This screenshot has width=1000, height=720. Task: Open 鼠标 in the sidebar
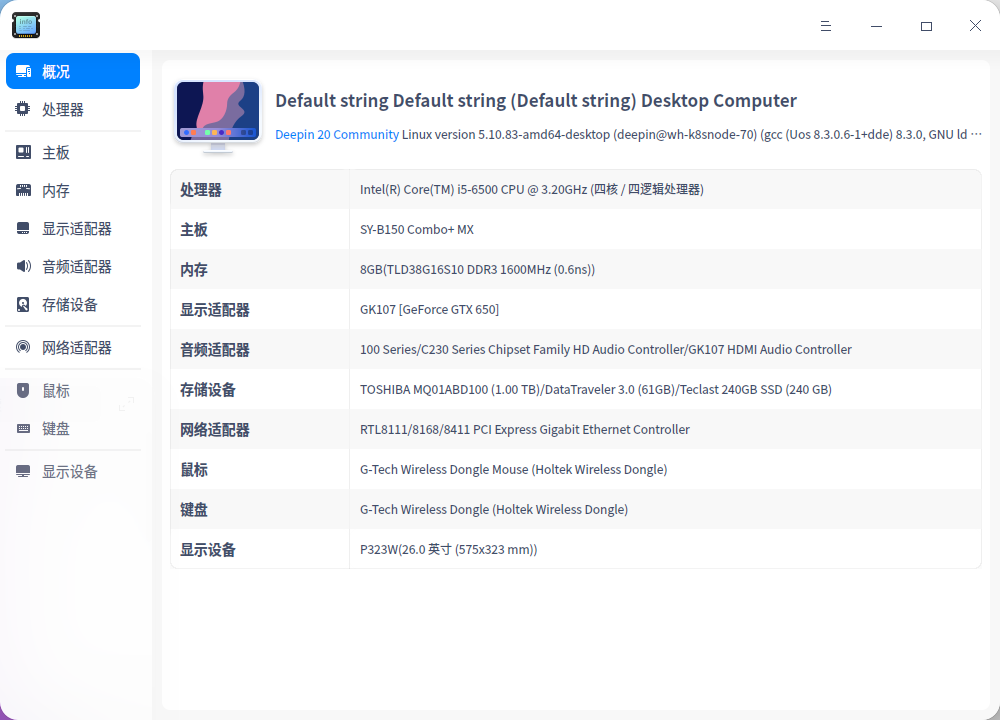[73, 390]
